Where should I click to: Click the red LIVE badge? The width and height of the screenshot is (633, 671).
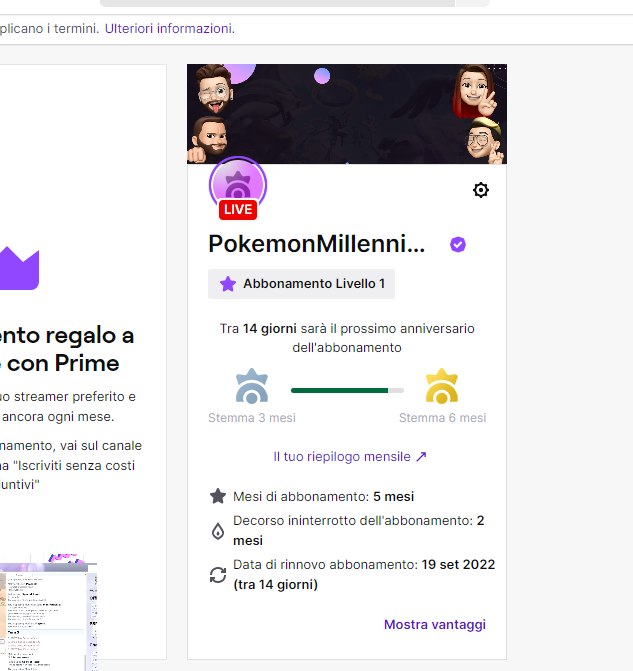pyautogui.click(x=238, y=209)
